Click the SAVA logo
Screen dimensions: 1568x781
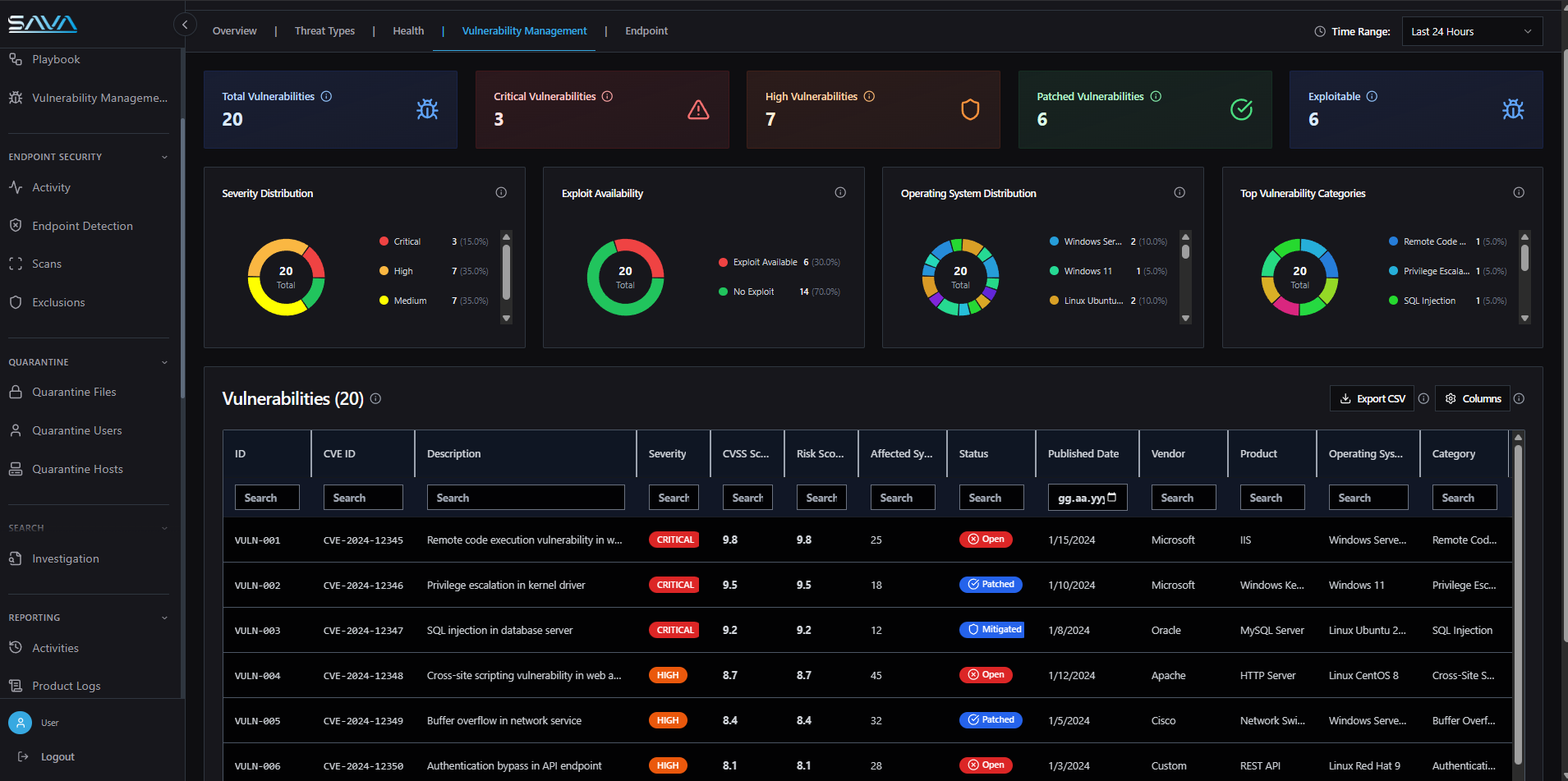[x=43, y=24]
